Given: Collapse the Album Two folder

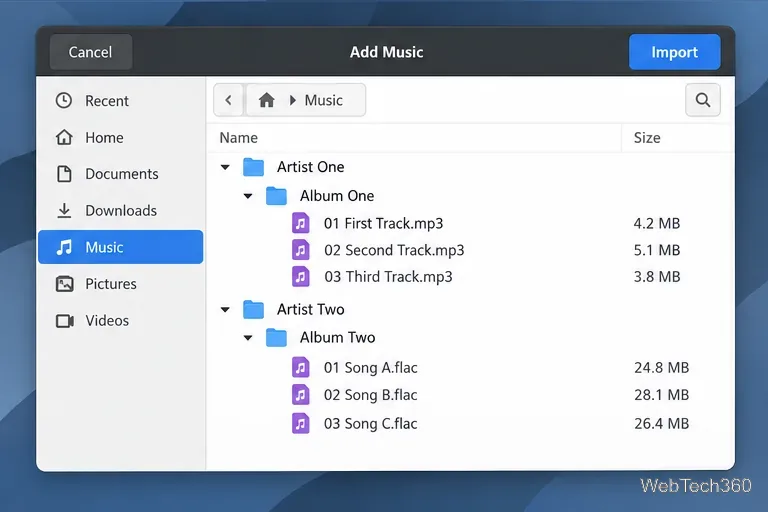Looking at the screenshot, I should click(x=248, y=338).
